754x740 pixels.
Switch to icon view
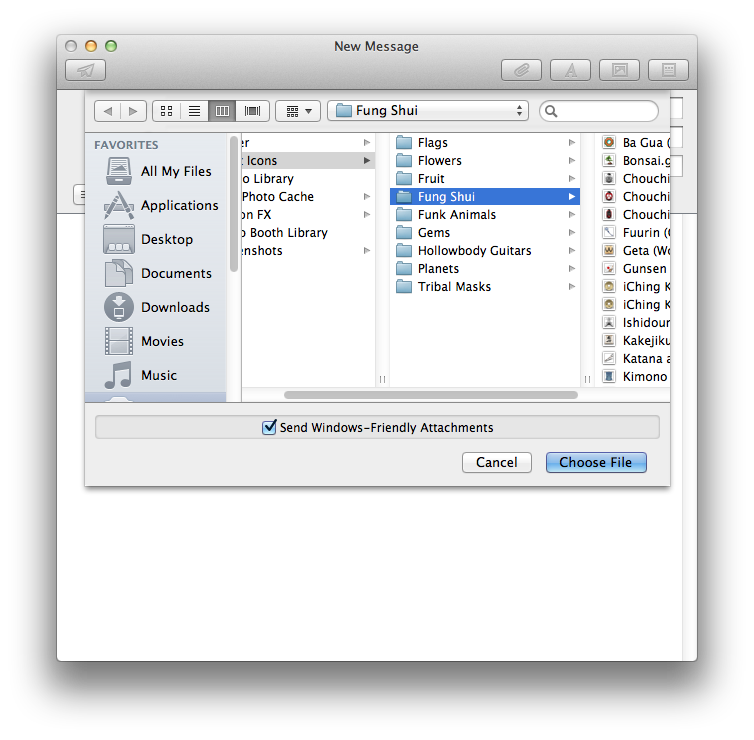pos(166,111)
